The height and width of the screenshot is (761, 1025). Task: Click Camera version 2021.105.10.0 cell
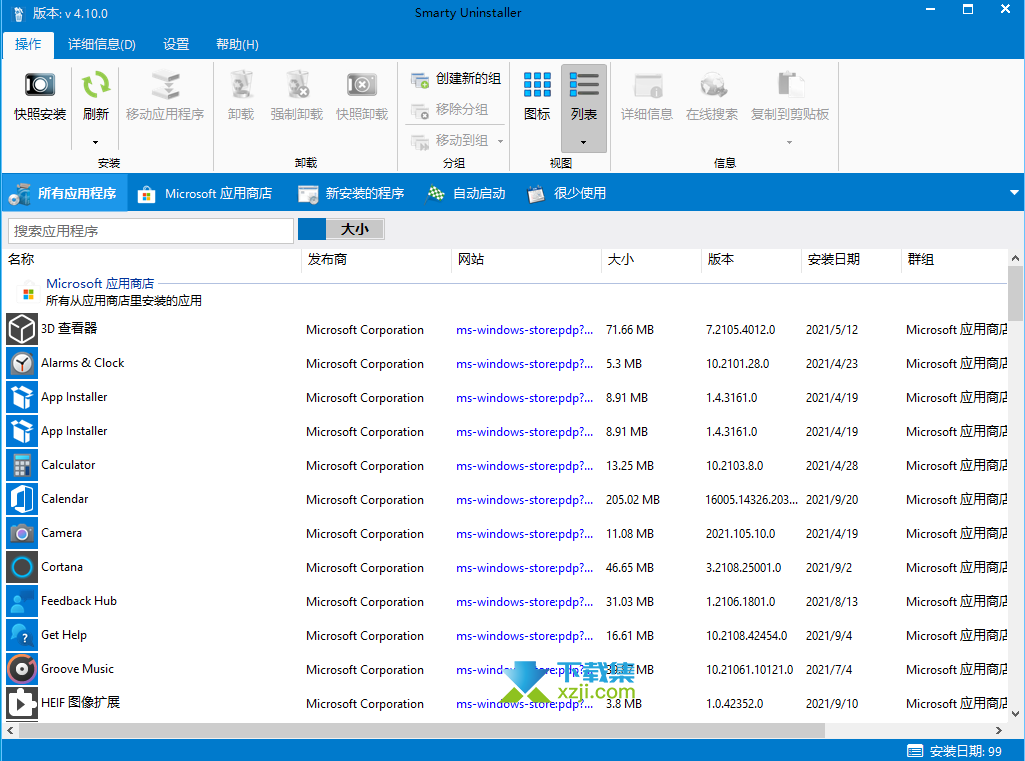[x=741, y=533]
